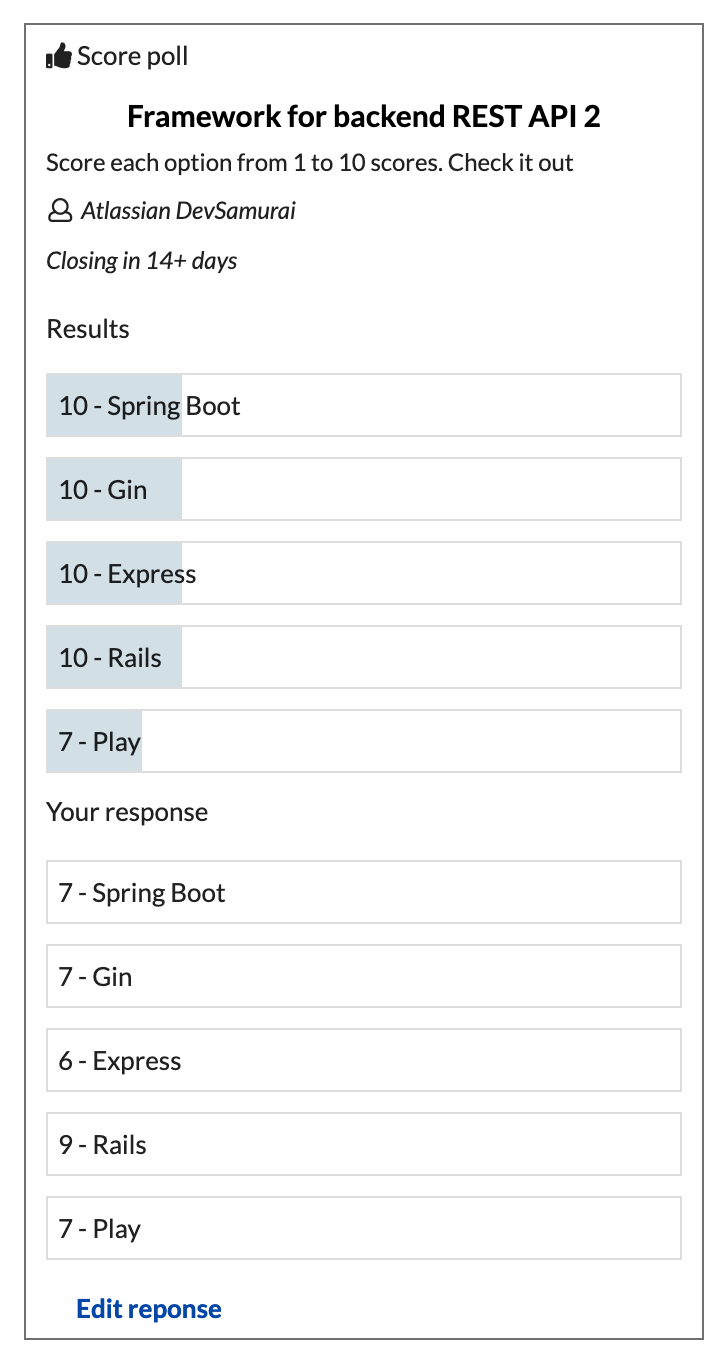
Task: Click the "10 - Rails" result bar
Action: [x=364, y=658]
